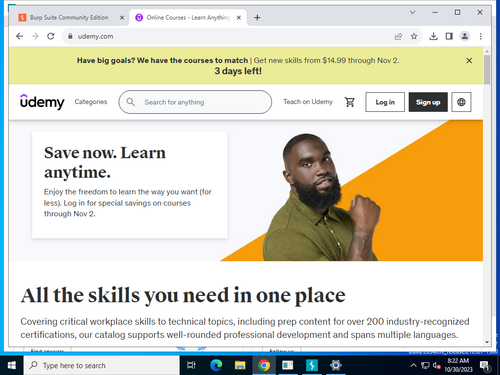Viewport: 500px width, 375px height.
Task: Expand the tab search chevron
Action: point(412,12)
